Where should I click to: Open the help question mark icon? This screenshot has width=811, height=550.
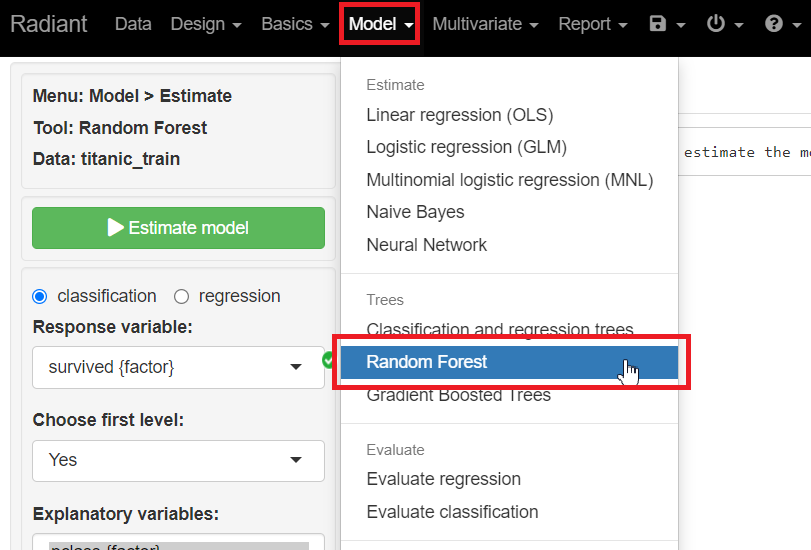pyautogui.click(x=774, y=24)
